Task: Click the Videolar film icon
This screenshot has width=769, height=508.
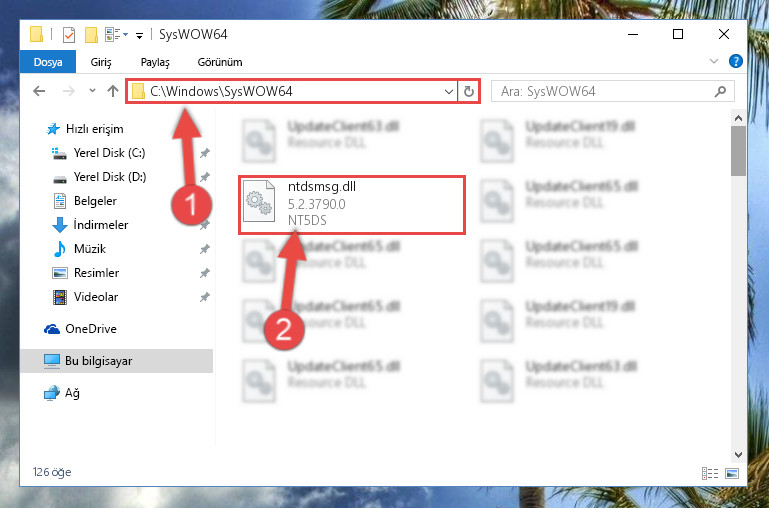Action: coord(59,297)
